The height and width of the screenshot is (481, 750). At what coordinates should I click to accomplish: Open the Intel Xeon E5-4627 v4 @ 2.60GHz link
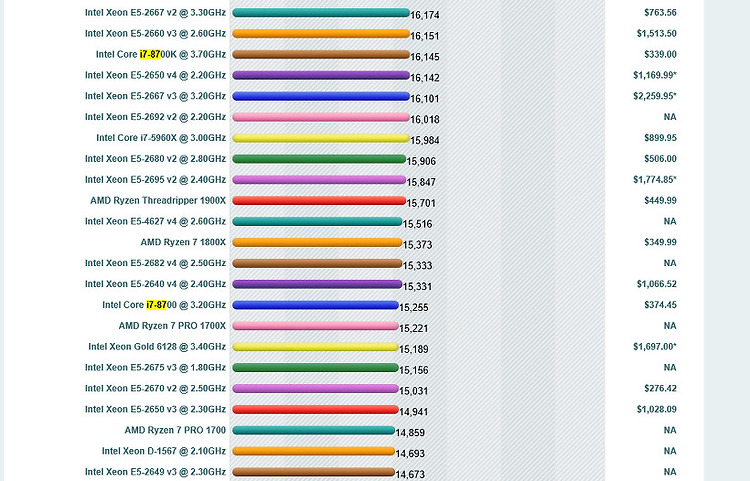click(155, 221)
